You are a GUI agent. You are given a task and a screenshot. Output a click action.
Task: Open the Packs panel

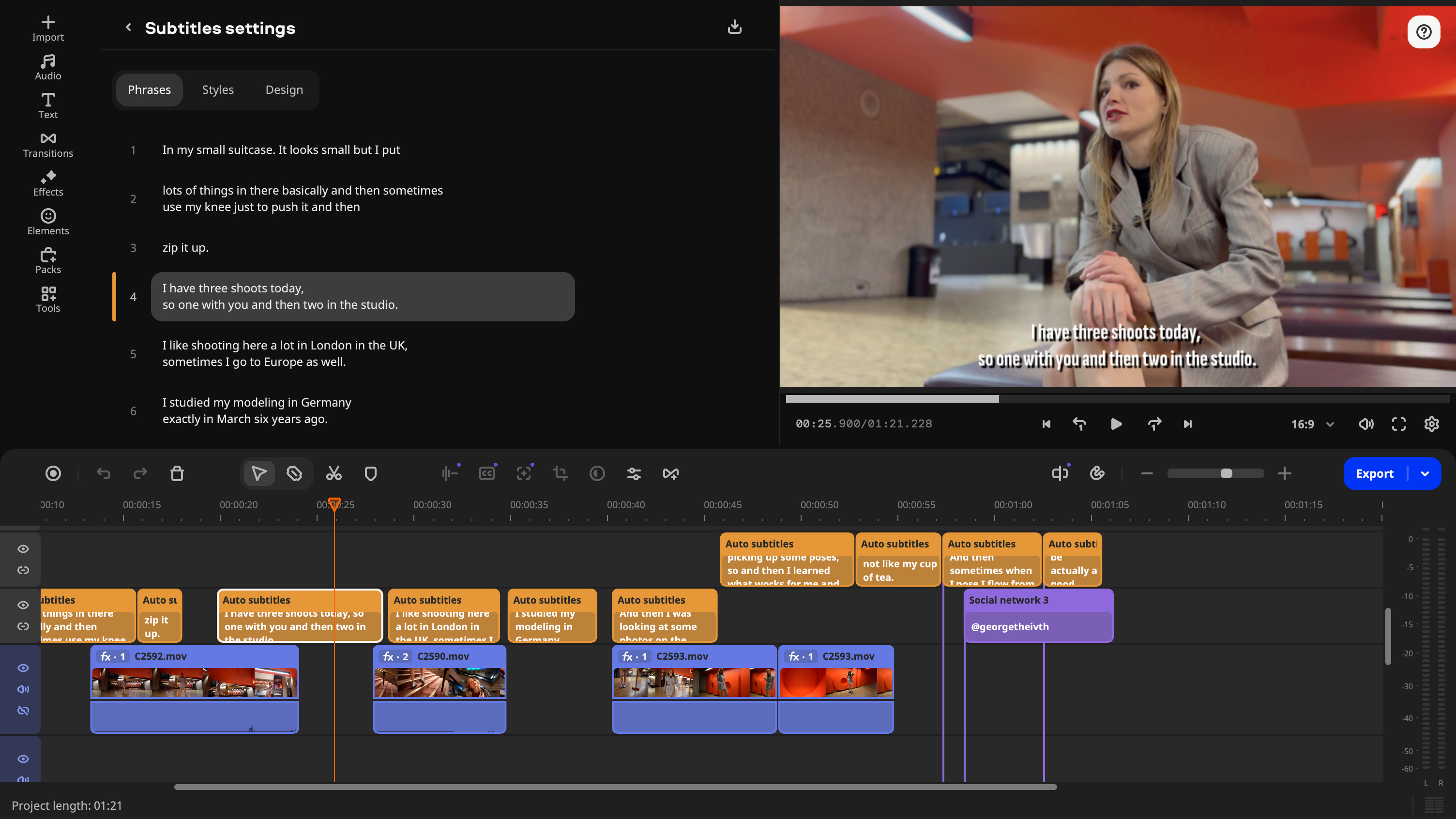coord(48,260)
